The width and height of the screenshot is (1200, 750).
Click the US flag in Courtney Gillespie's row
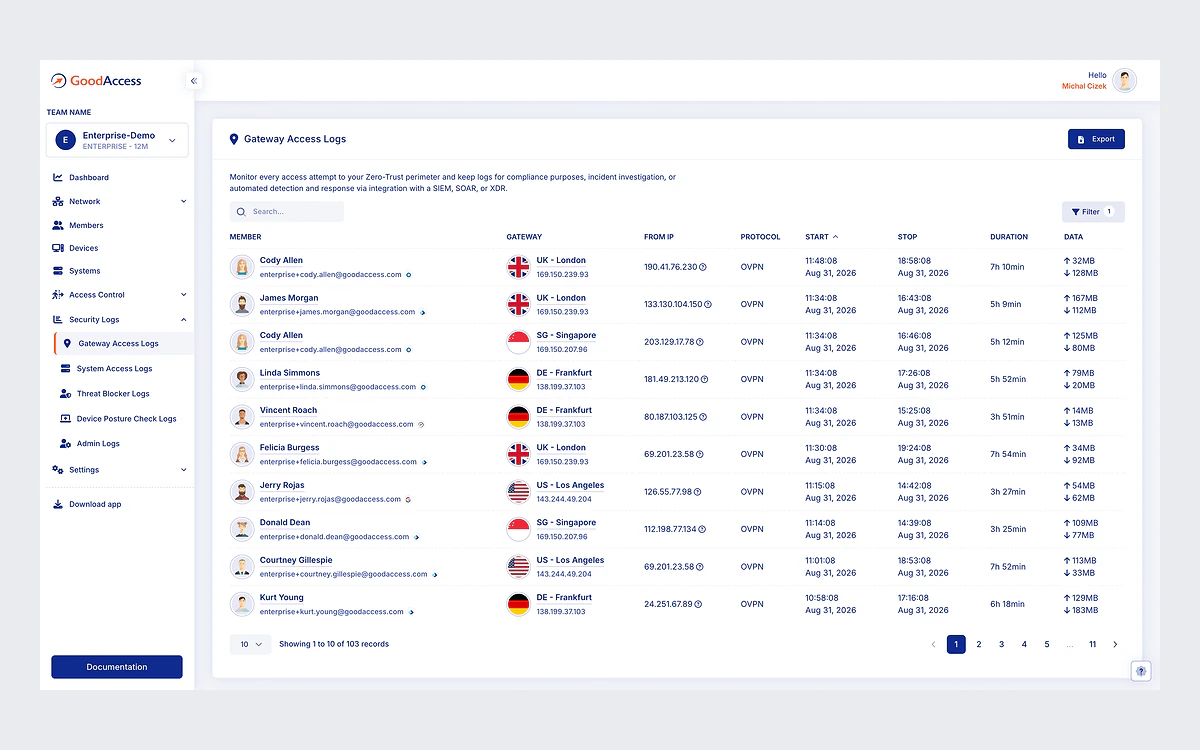coord(518,567)
